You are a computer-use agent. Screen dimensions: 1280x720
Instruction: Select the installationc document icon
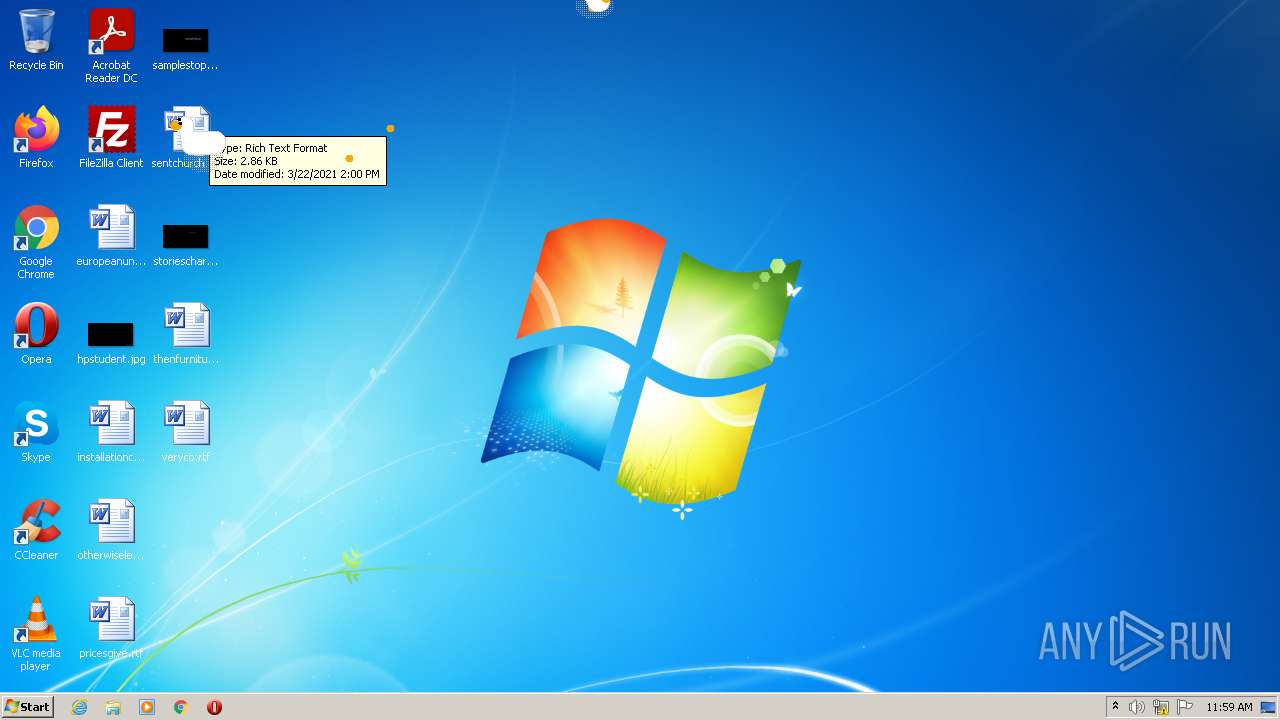pyautogui.click(x=111, y=432)
